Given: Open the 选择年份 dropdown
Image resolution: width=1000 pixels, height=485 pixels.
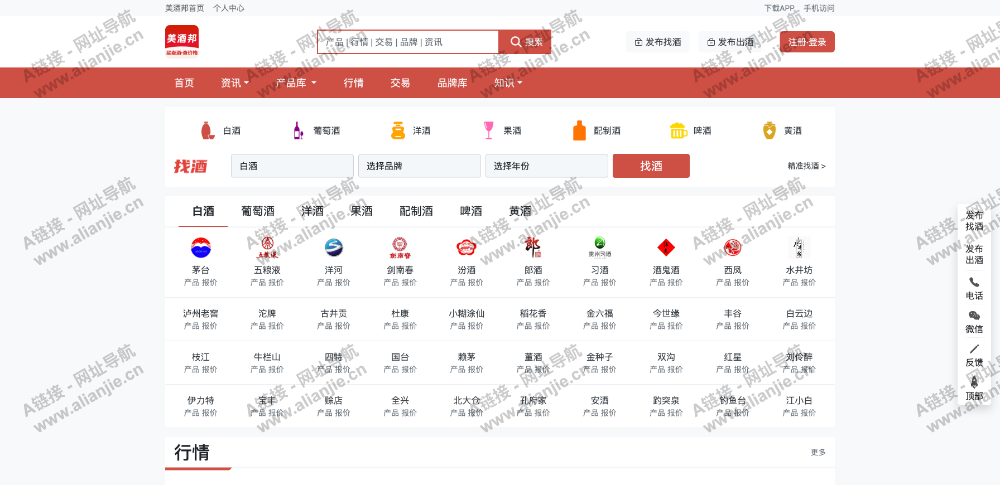Looking at the screenshot, I should pos(547,166).
